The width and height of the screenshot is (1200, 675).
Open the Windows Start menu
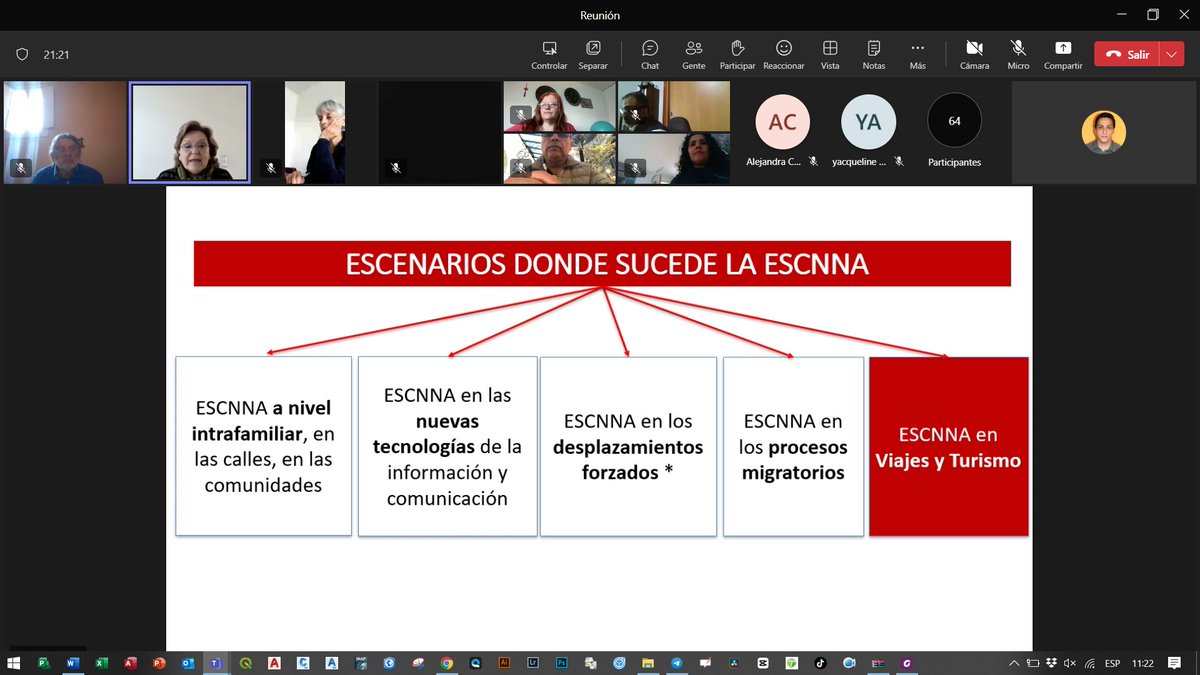point(14,663)
